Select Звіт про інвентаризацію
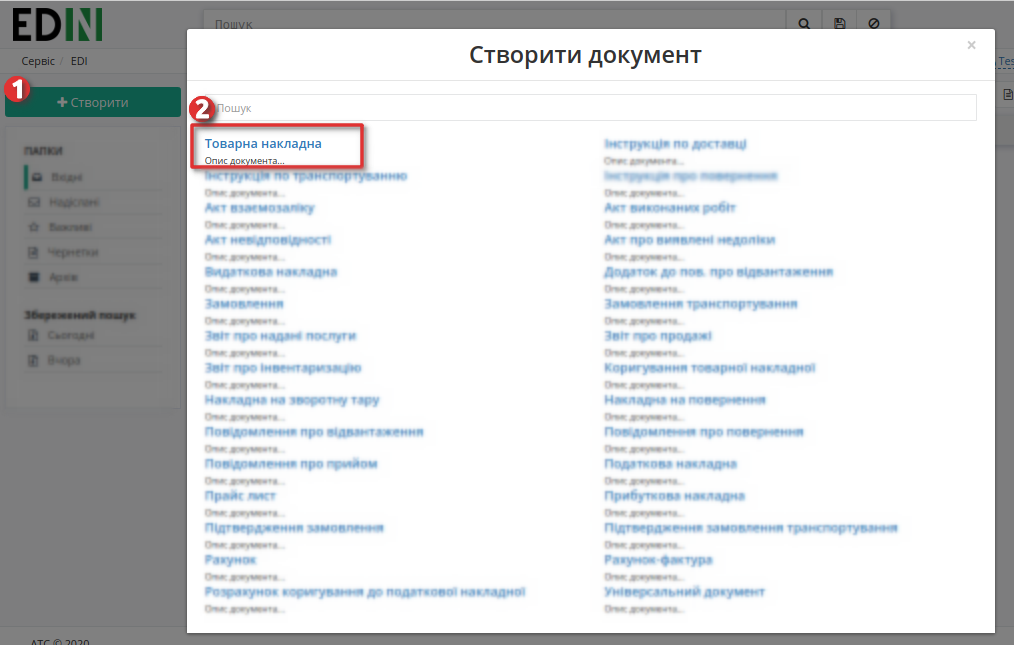Viewport: 1014px width, 645px height. (283, 367)
